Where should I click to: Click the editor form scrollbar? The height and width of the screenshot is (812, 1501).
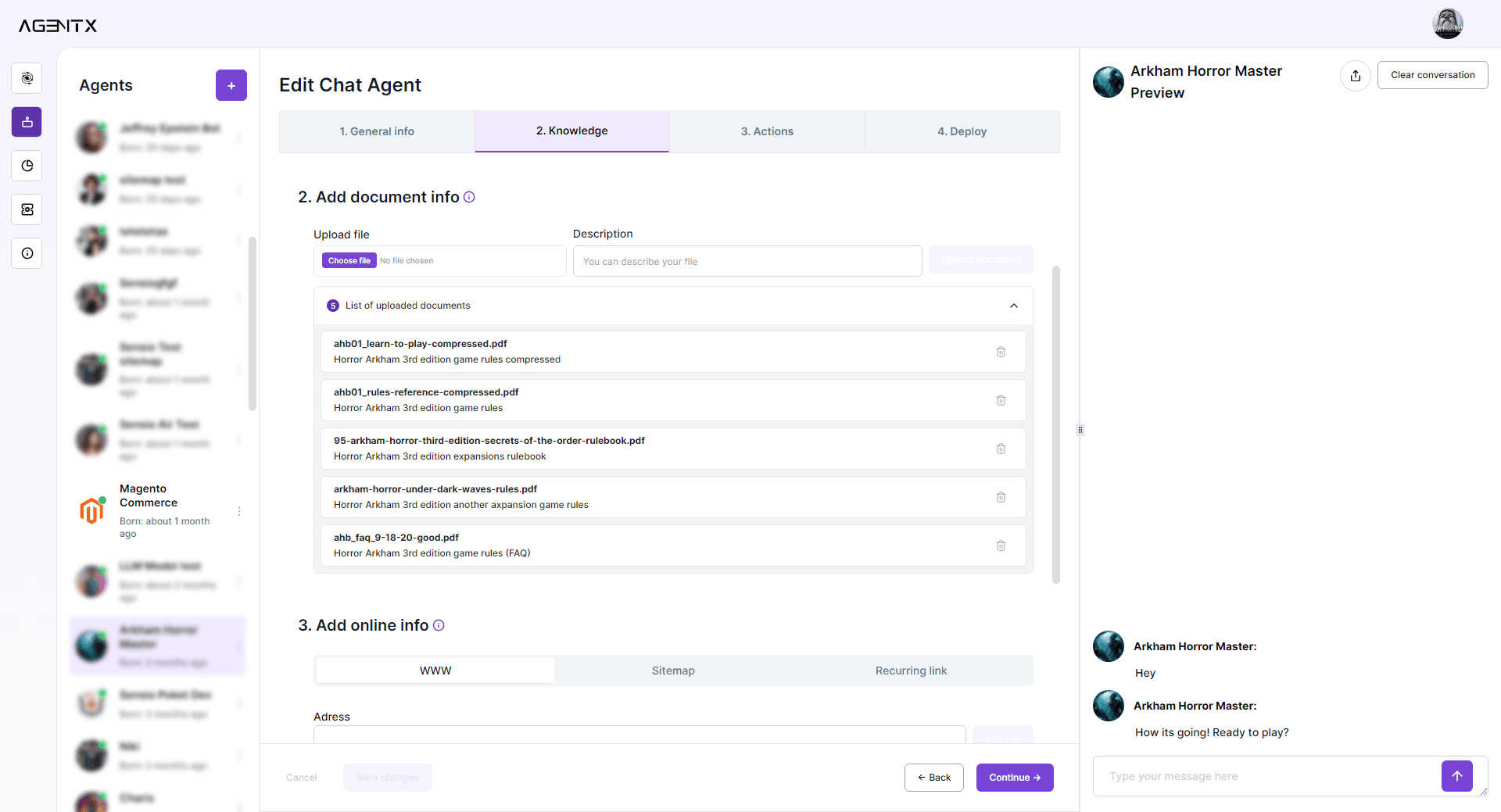coord(1056,424)
